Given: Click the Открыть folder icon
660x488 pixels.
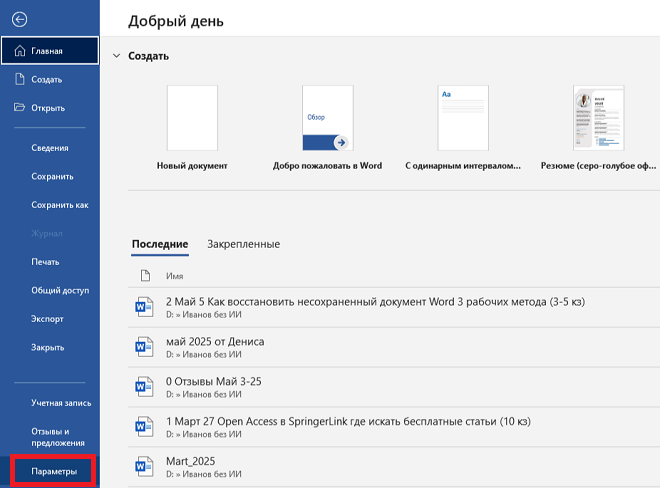Looking at the screenshot, I should [20, 108].
